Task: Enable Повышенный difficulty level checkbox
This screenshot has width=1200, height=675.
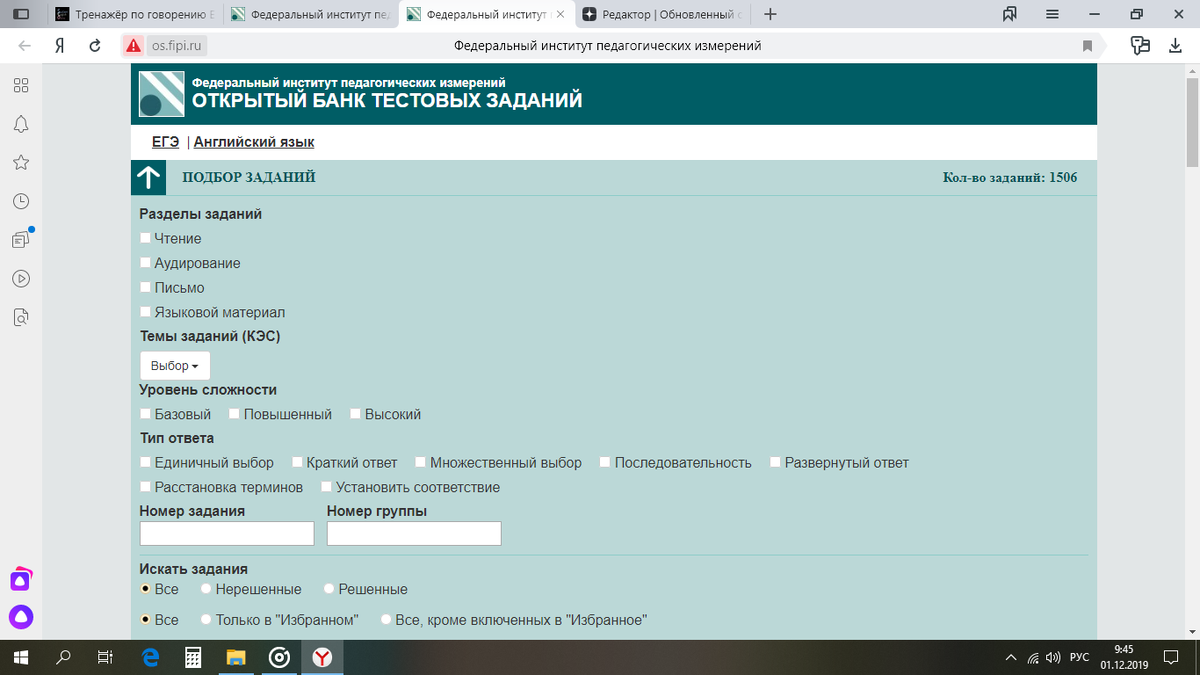Action: 234,413
